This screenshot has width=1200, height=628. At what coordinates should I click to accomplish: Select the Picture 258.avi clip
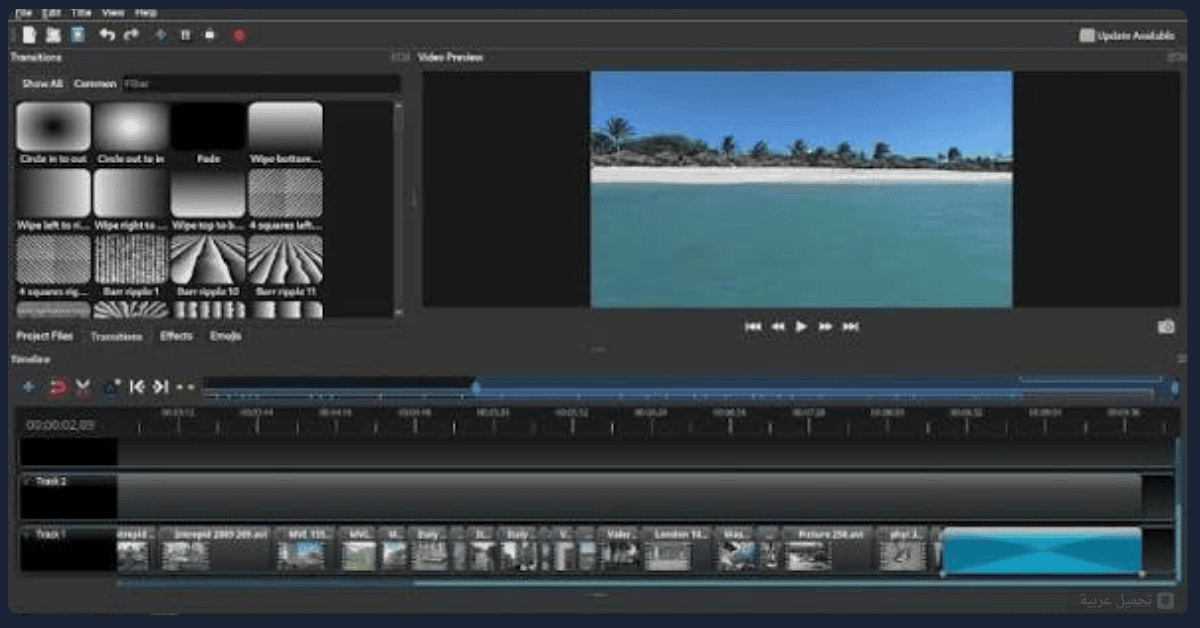point(828,549)
